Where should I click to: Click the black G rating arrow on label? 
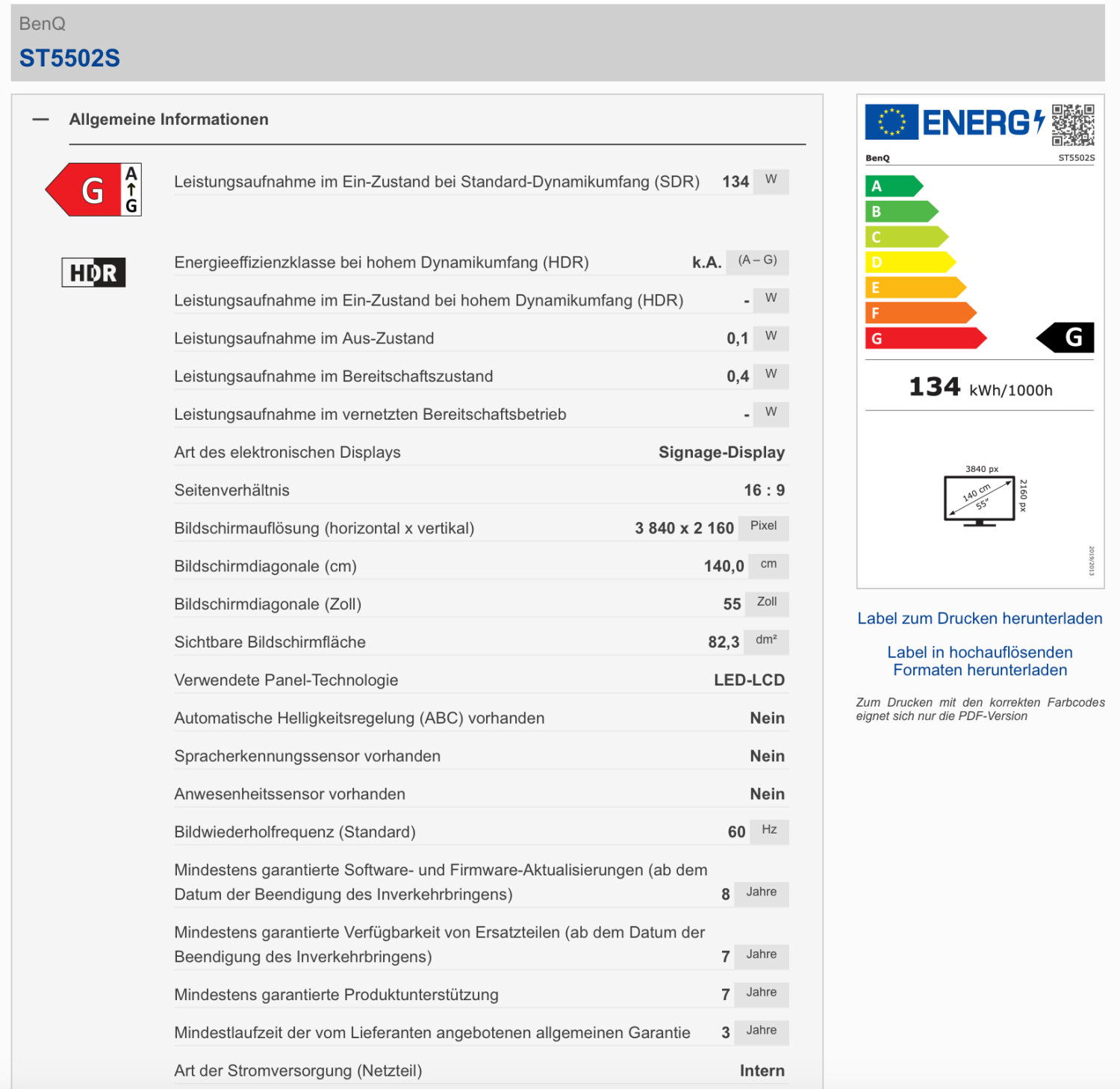(x=1066, y=338)
